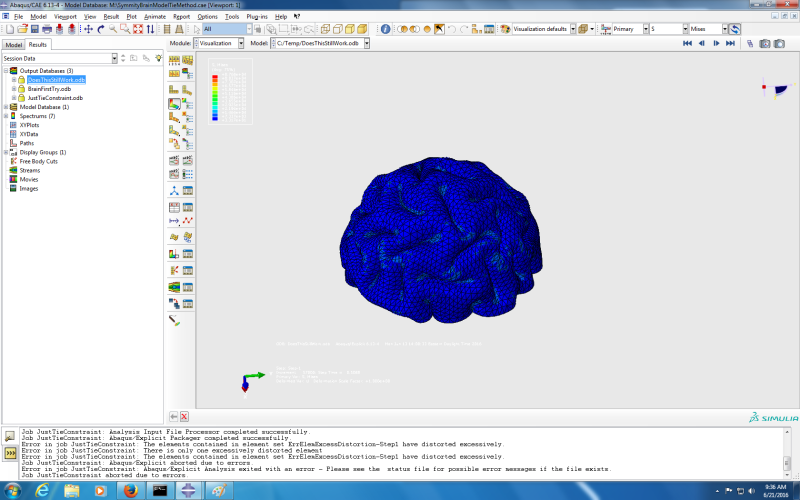Click the Open file folder icon
Image resolution: width=800 pixels, height=500 pixels.
pyautogui.click(x=22, y=29)
